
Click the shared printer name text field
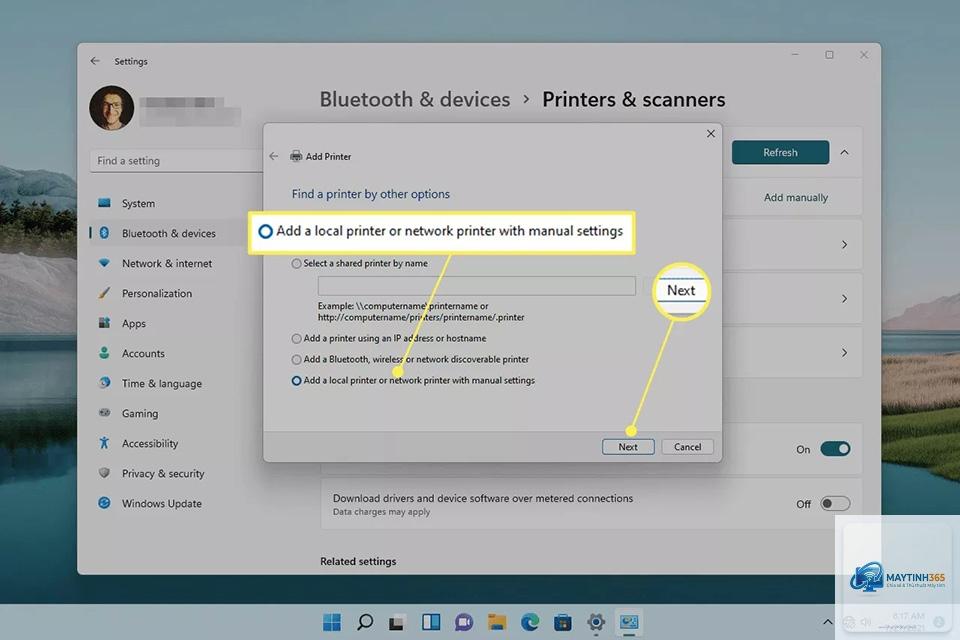pos(476,285)
